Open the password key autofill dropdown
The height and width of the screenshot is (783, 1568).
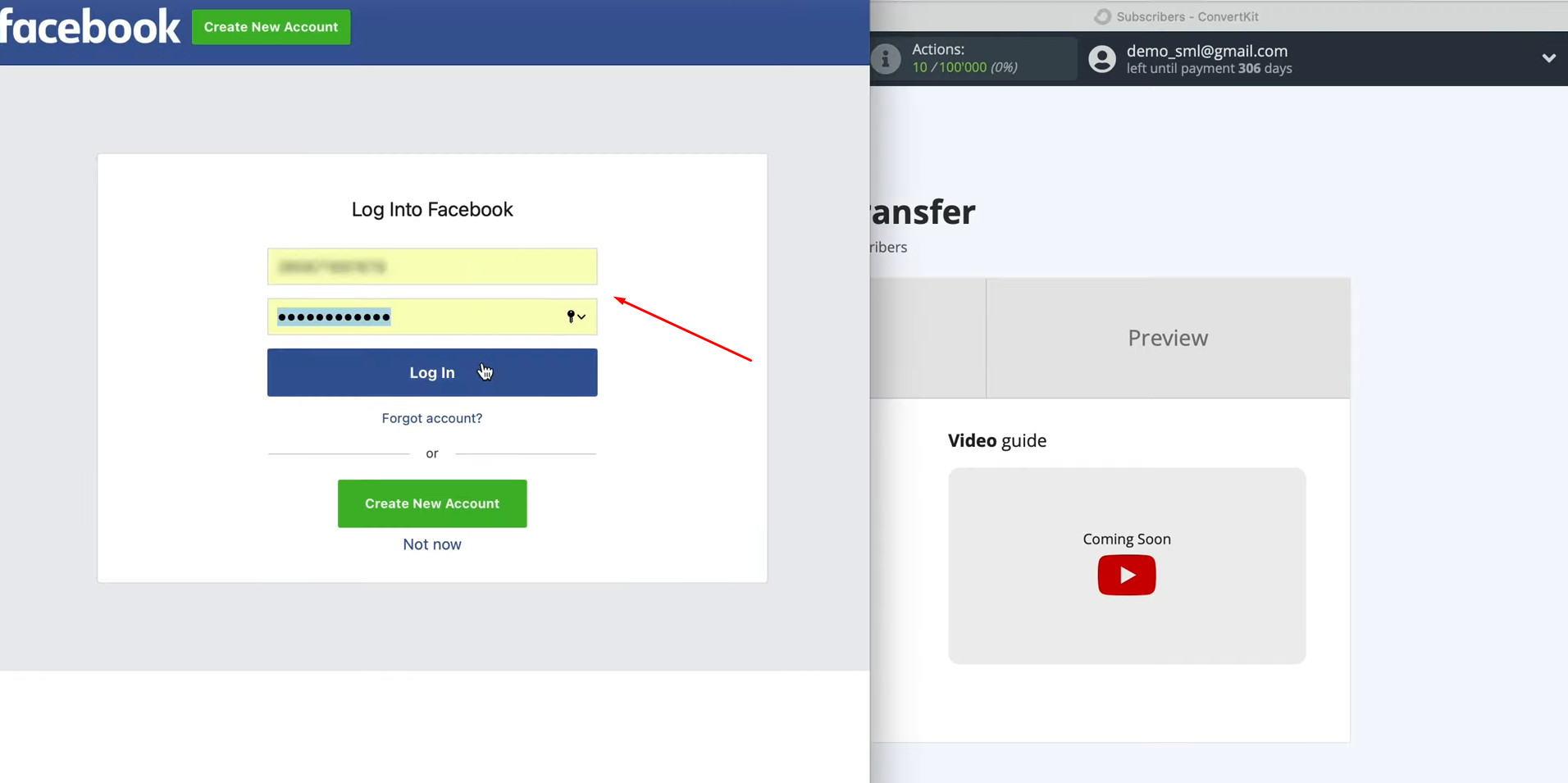coord(577,316)
